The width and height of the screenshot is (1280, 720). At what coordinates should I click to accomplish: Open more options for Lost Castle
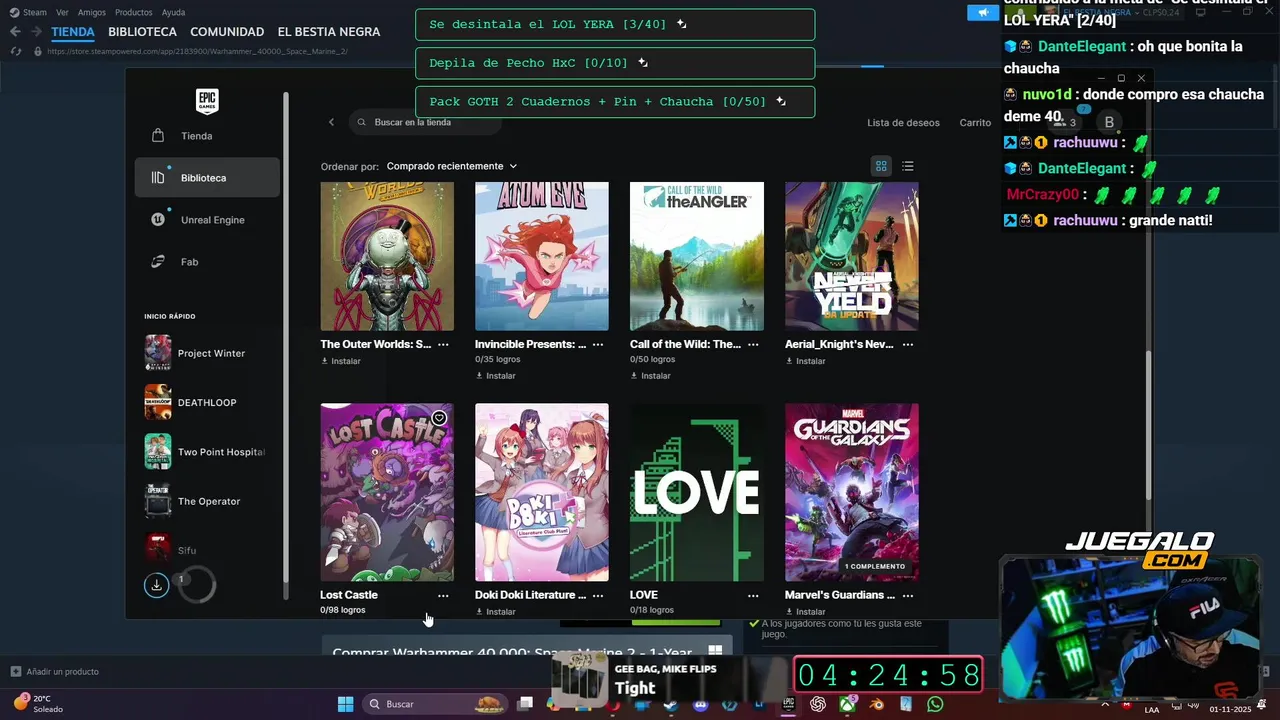point(443,595)
